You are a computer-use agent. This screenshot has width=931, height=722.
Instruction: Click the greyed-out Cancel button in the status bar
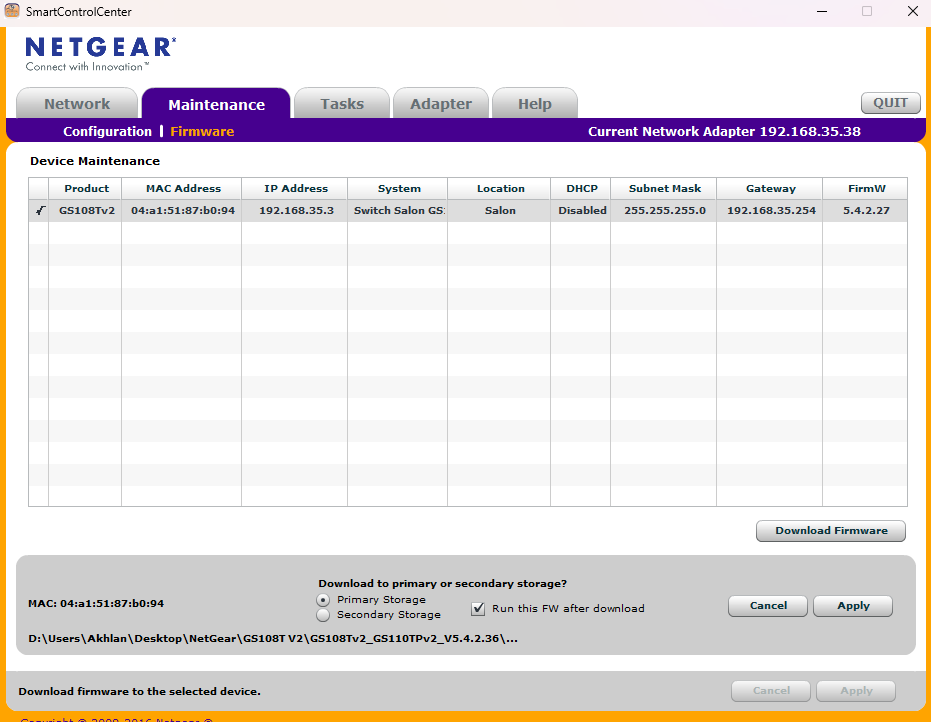771,691
